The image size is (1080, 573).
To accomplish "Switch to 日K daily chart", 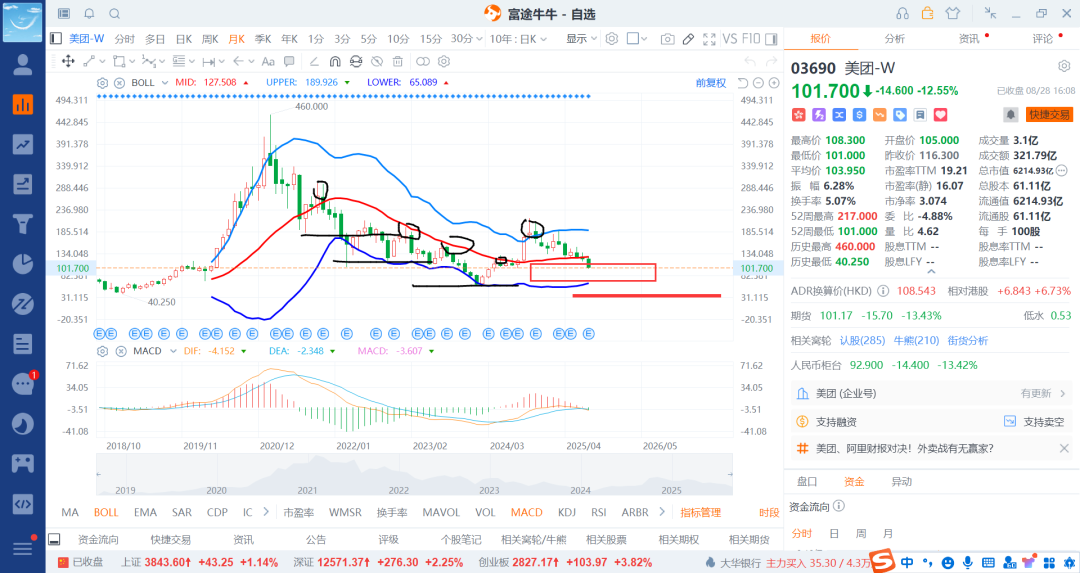I will (x=183, y=39).
